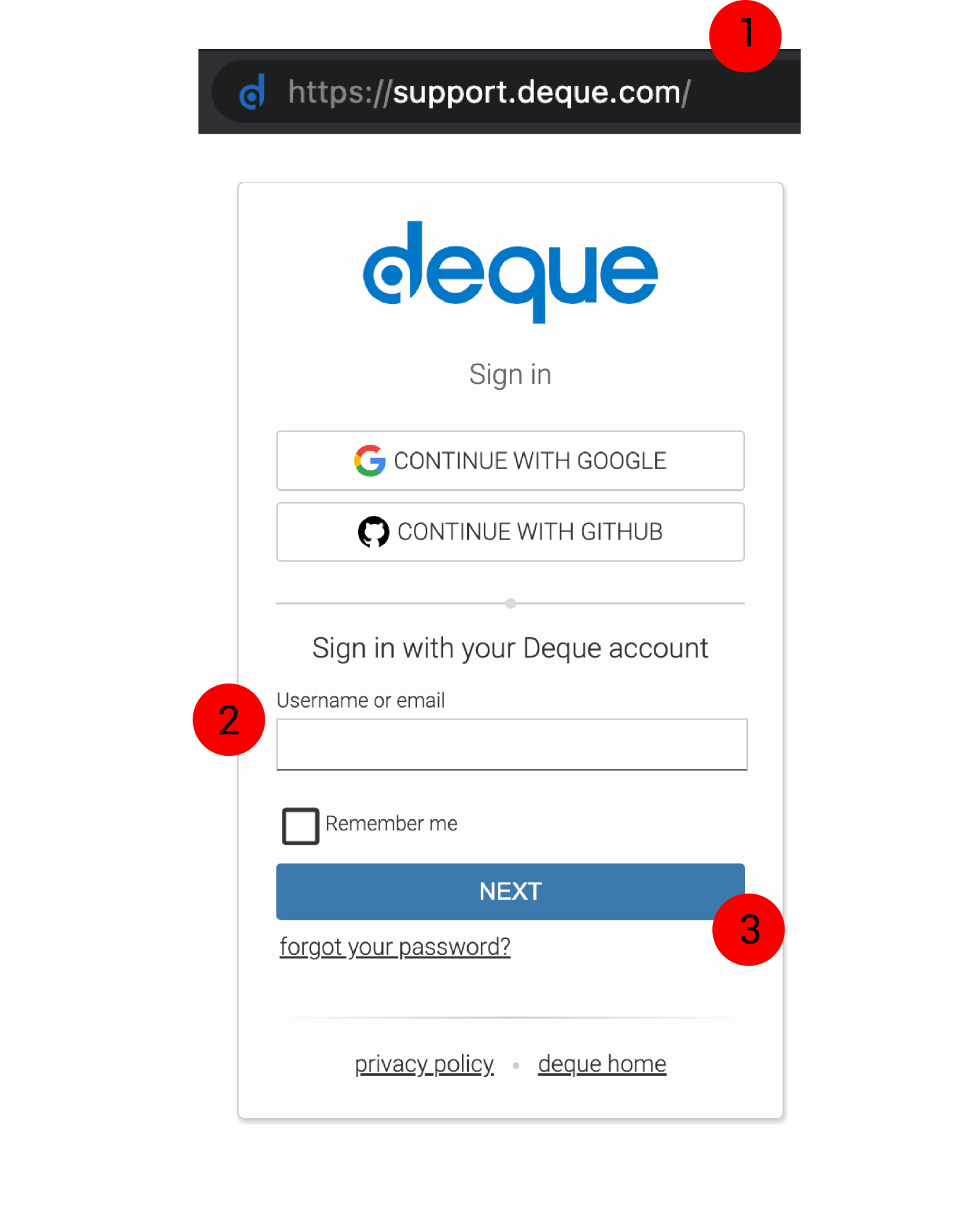This screenshot has height=1213, width=980.
Task: Focus the Username or email field
Action: coord(512,745)
